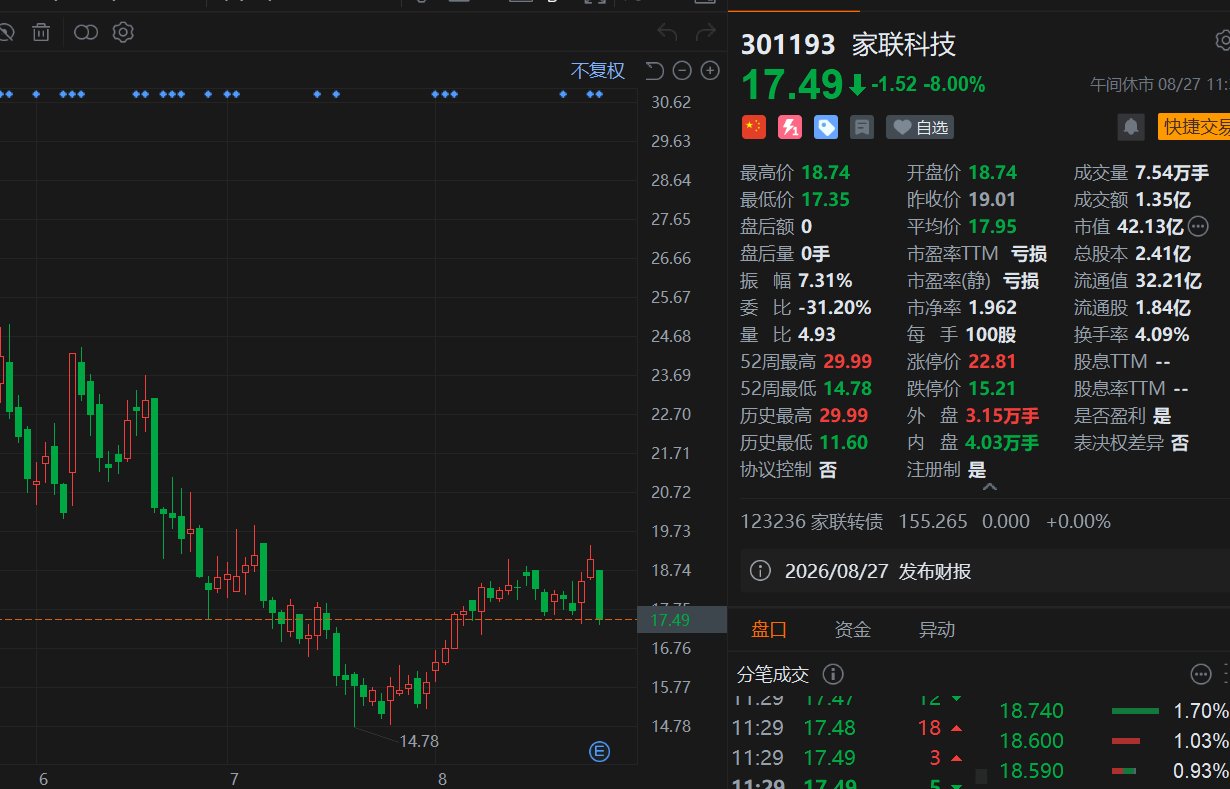Zoom out the chart with minus icon

[x=682, y=70]
